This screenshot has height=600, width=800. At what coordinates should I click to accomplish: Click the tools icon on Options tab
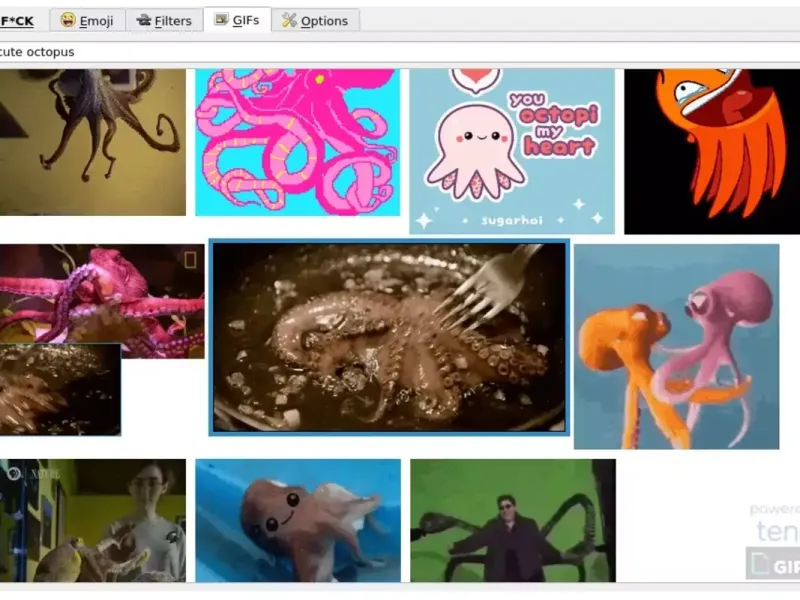tap(289, 20)
